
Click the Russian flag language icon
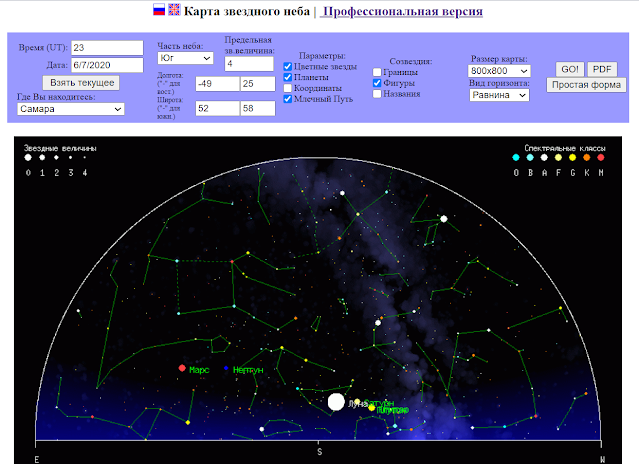coord(159,10)
